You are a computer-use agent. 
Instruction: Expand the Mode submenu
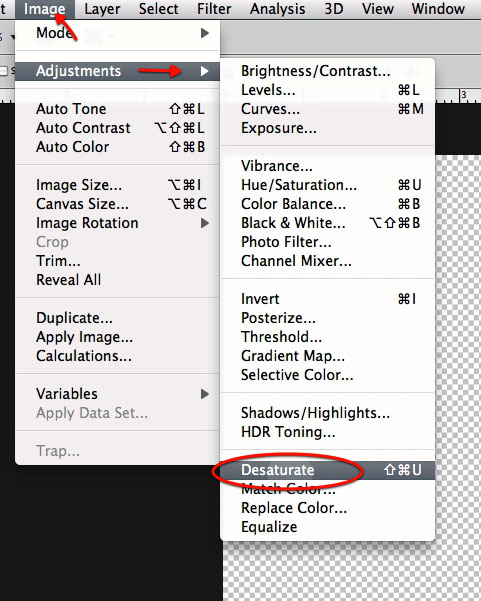pyautogui.click(x=117, y=33)
